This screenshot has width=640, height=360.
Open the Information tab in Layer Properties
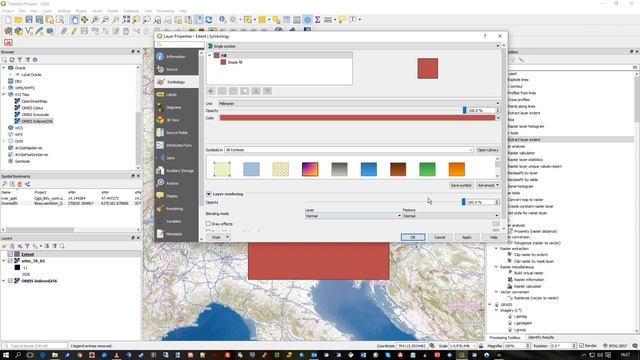(x=177, y=57)
